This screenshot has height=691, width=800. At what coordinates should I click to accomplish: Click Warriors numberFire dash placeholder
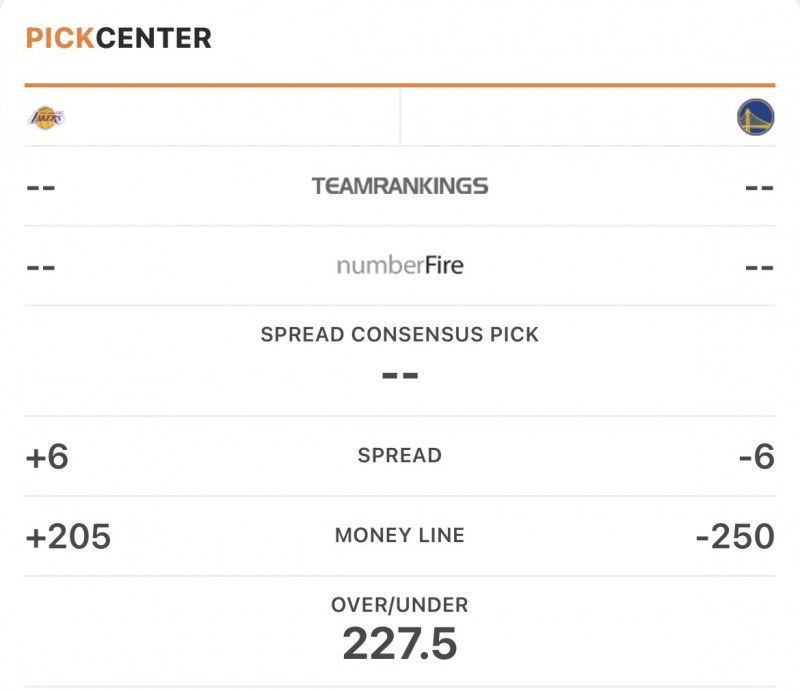tap(760, 267)
